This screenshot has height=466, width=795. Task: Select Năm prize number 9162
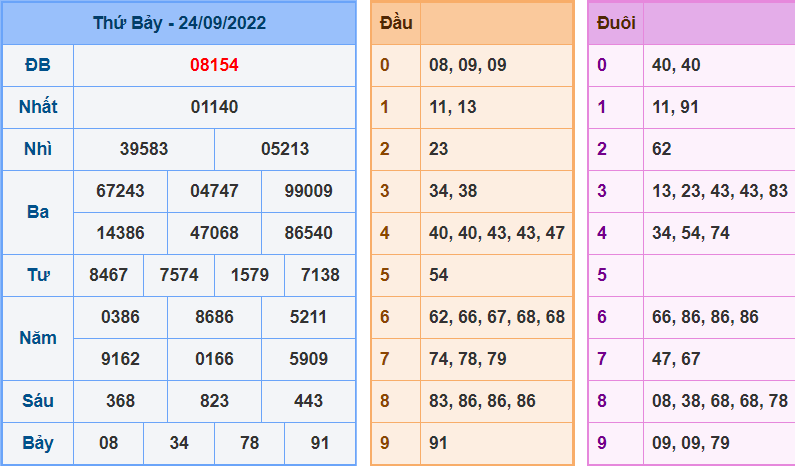[121, 360]
